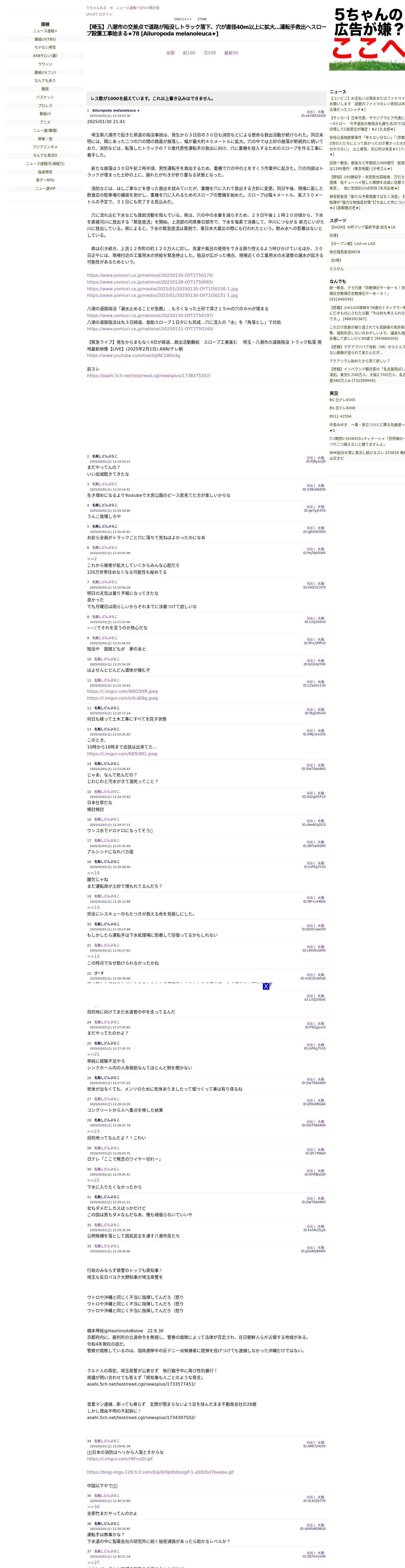This screenshot has height=1568, width=405.
Task: Open ニュース速報+ in sidebar
Action: click(x=45, y=31)
